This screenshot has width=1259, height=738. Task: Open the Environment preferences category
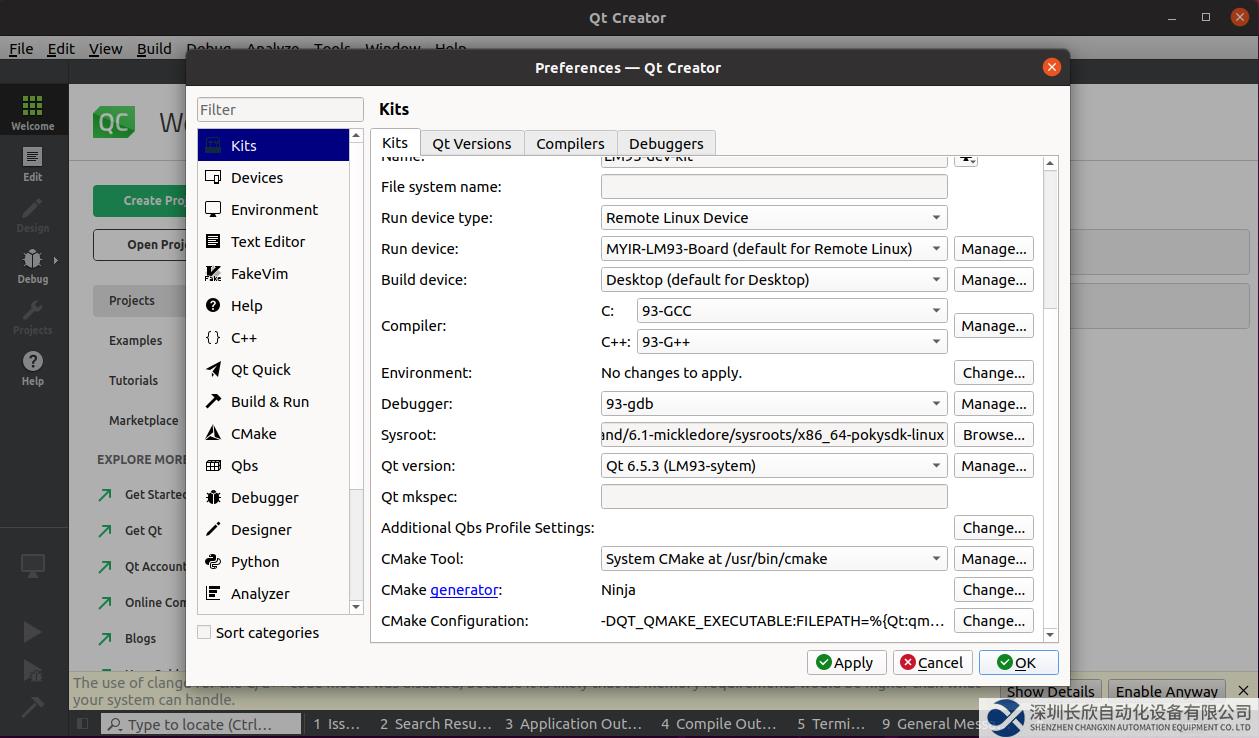273,209
